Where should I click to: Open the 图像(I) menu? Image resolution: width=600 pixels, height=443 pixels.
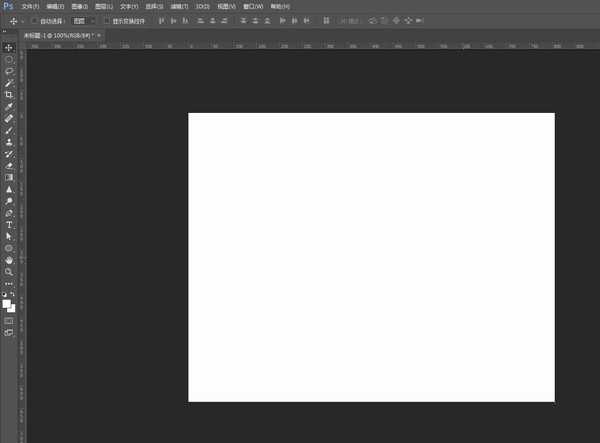click(x=80, y=7)
